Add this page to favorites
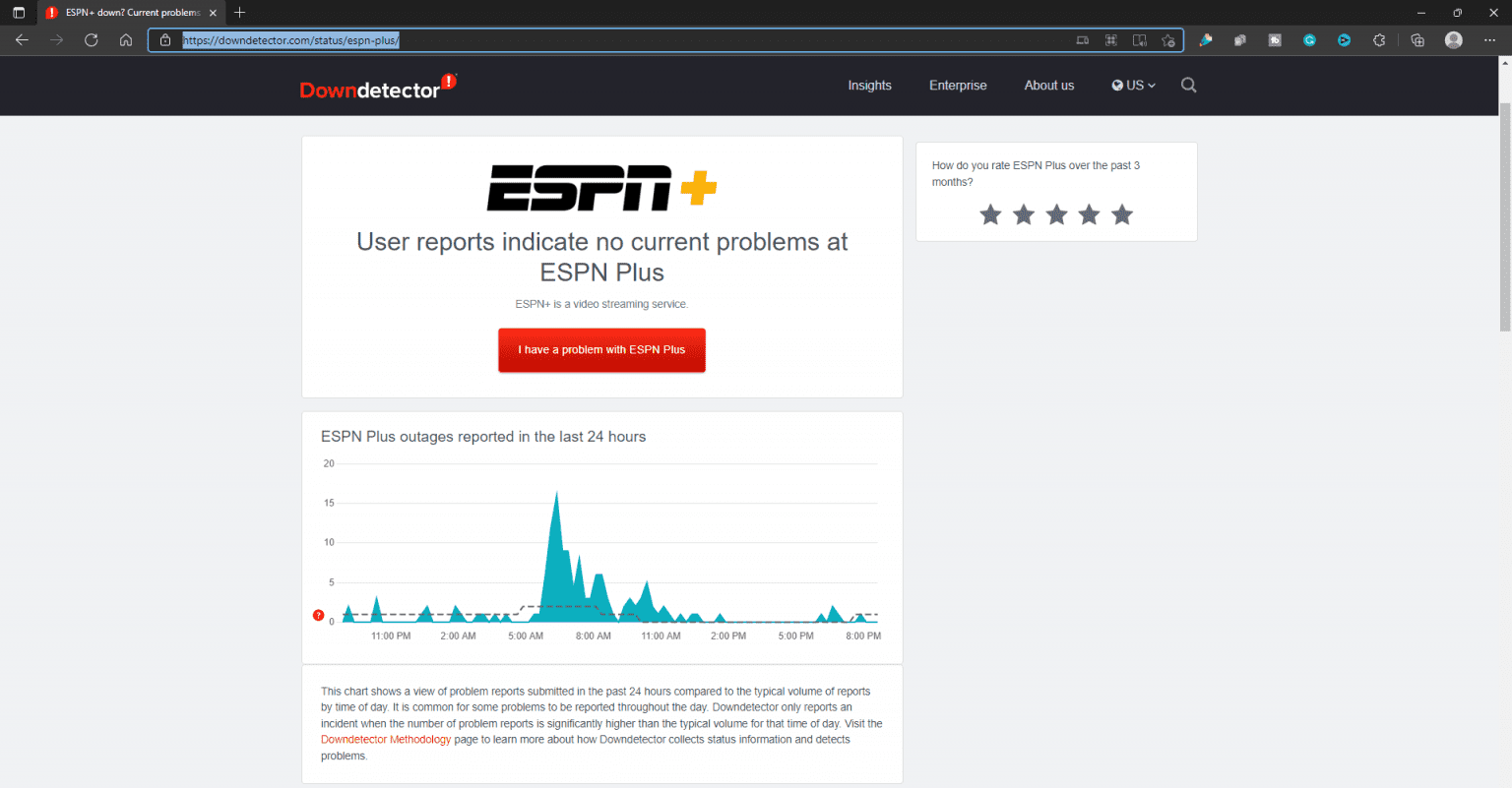 click(x=1167, y=40)
